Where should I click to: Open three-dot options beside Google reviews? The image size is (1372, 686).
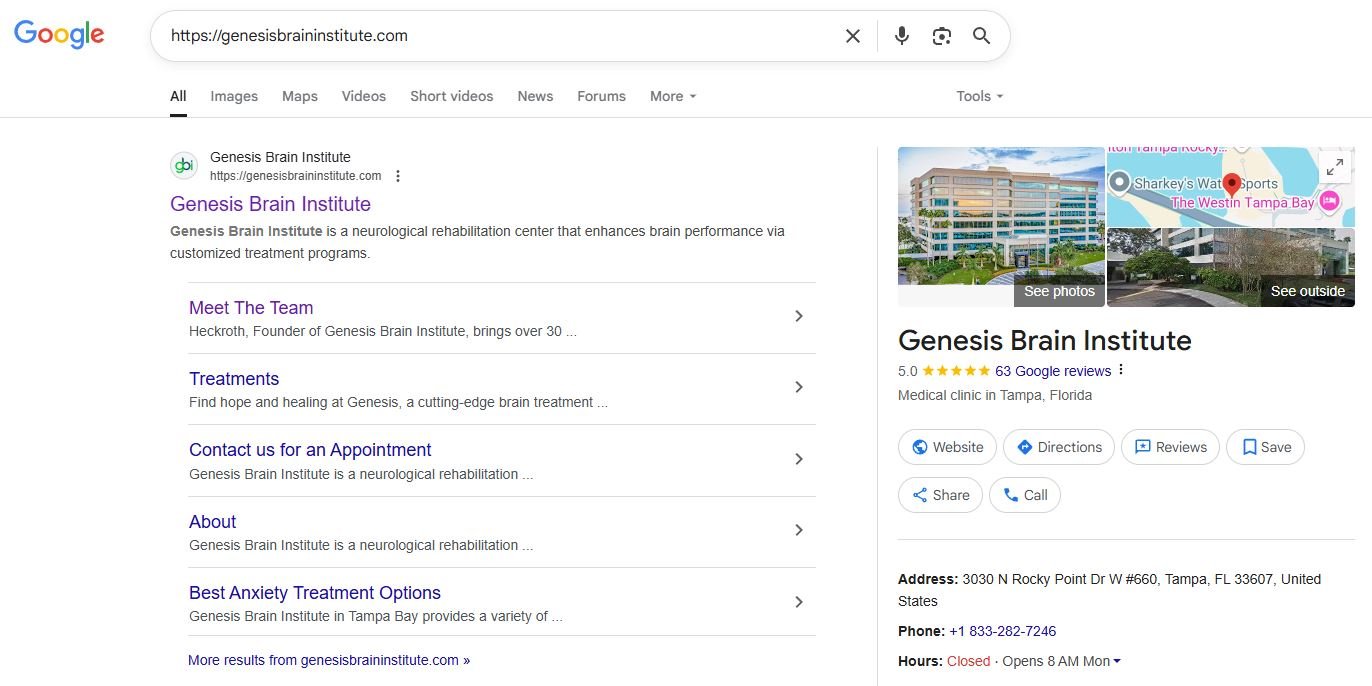[x=1121, y=370]
